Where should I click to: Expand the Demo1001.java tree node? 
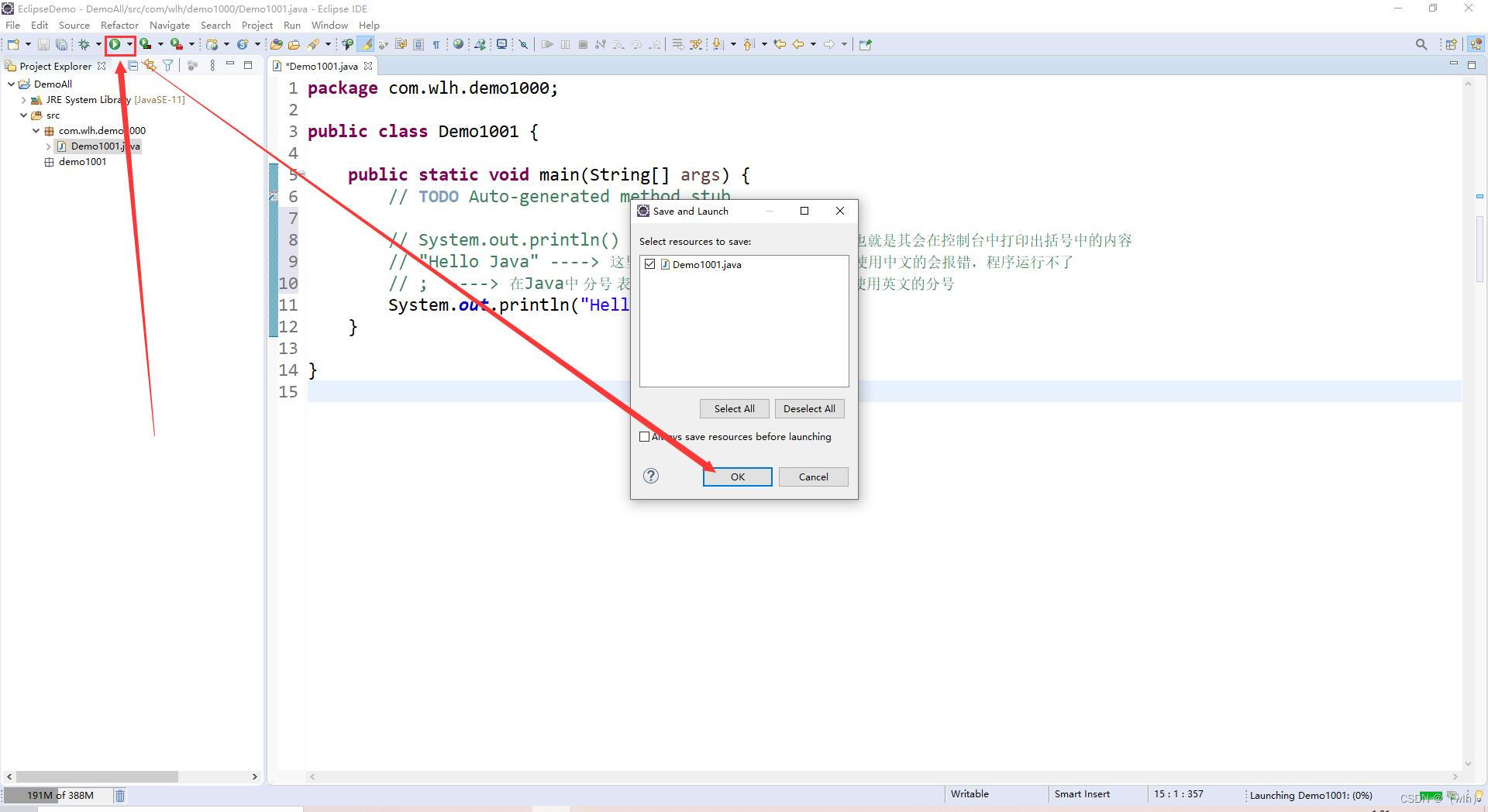[48, 146]
